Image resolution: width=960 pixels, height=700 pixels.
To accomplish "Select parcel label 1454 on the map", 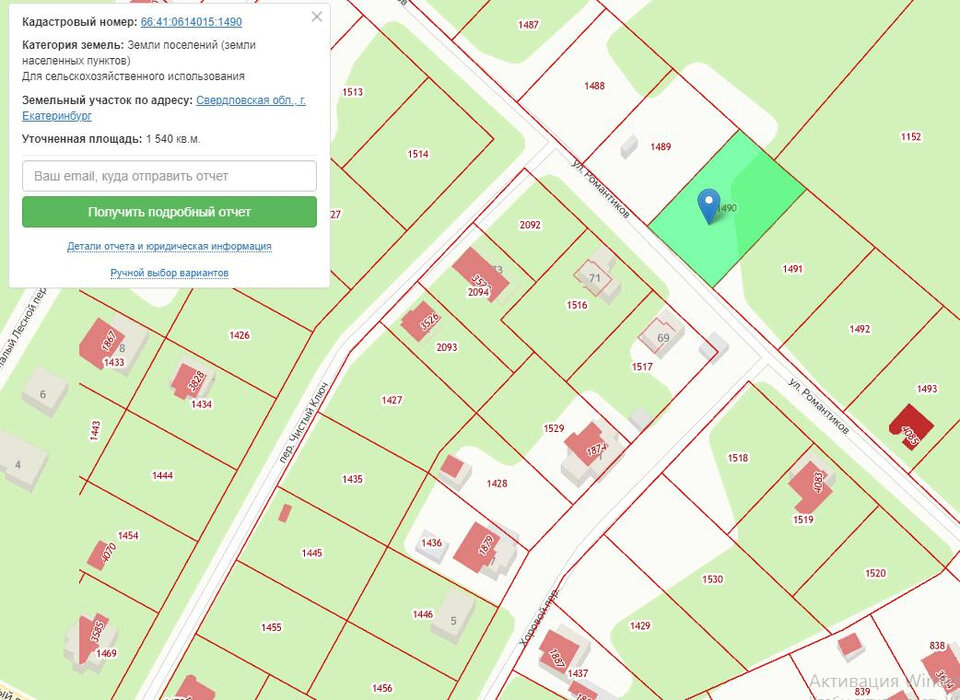I will pyautogui.click(x=128, y=536).
